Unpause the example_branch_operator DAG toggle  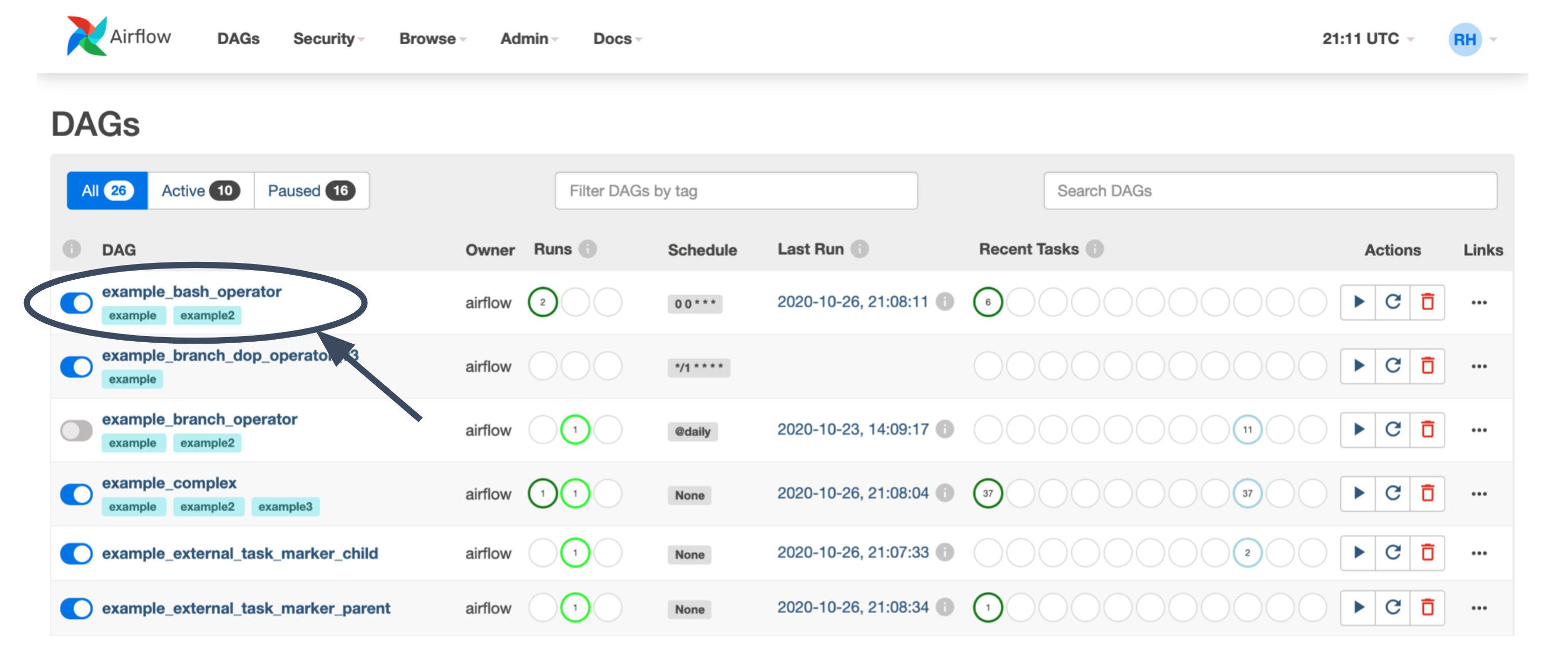click(76, 430)
